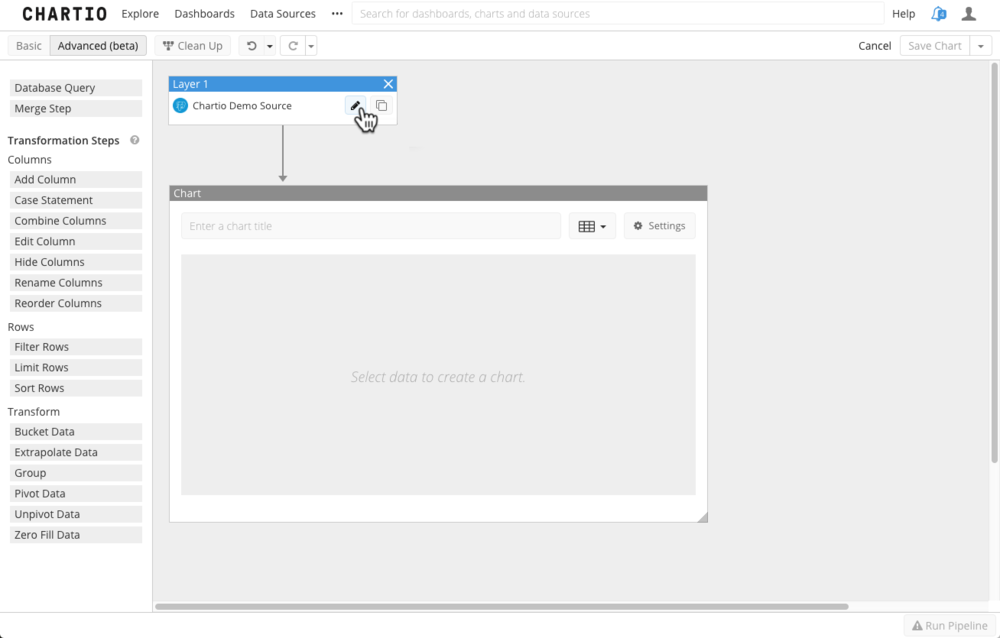This screenshot has width=1000, height=638.
Task: Select the Rename Columns step
Action: click(x=76, y=283)
